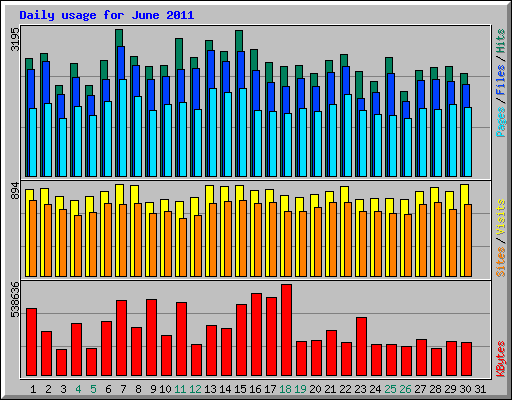The width and height of the screenshot is (512, 400).
Task: Click green weekend day label 5
Action: pos(93,389)
